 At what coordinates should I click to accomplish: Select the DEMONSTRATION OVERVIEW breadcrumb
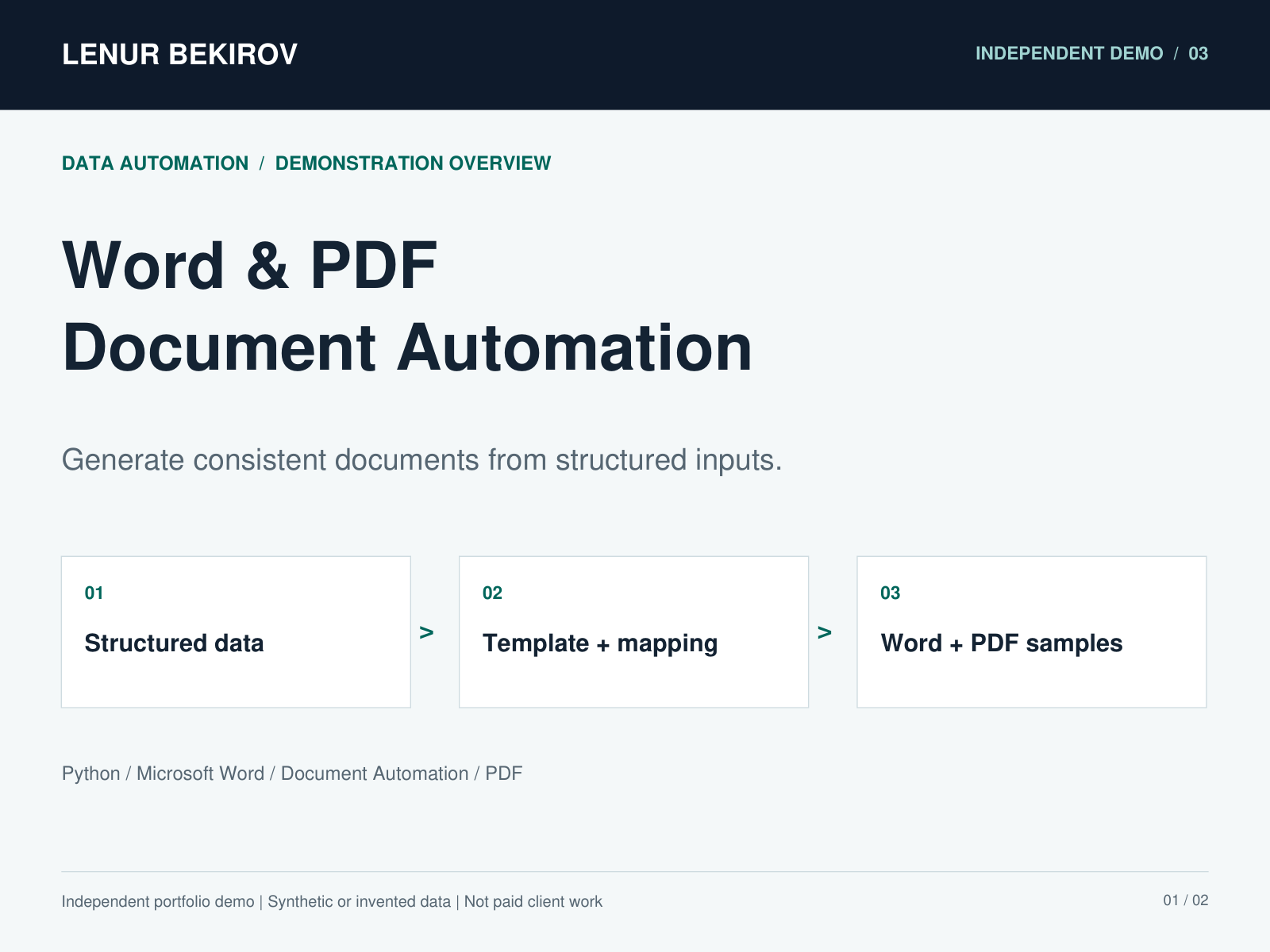coord(413,163)
